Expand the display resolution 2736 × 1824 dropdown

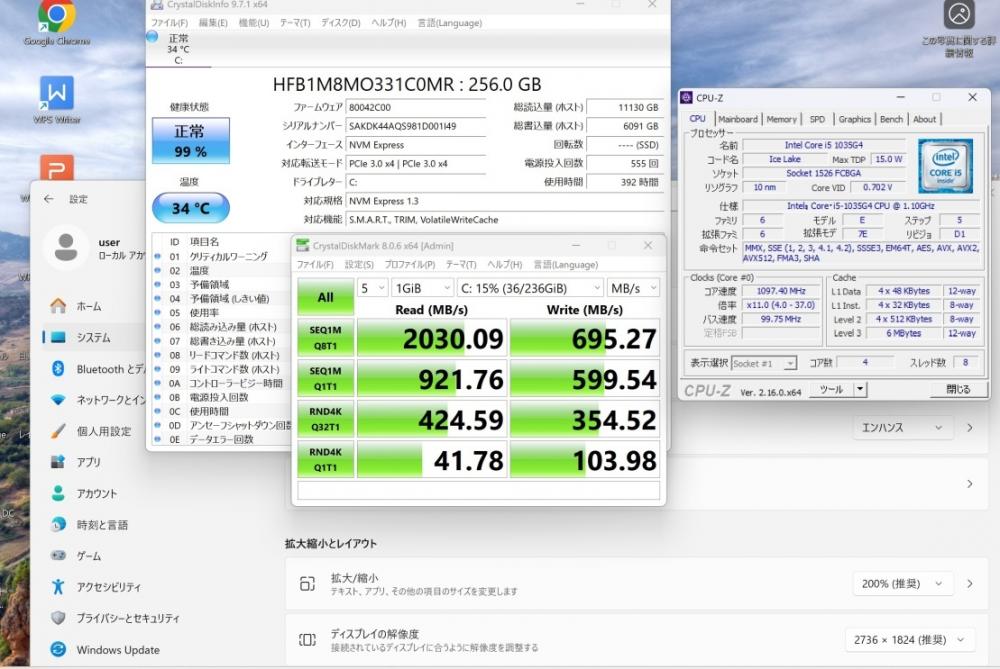tap(908, 639)
